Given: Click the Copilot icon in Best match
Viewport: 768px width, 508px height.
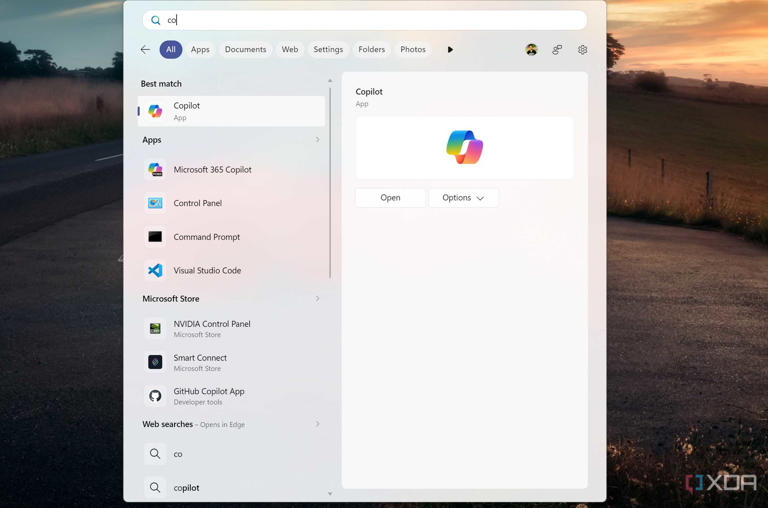Looking at the screenshot, I should tap(155, 111).
